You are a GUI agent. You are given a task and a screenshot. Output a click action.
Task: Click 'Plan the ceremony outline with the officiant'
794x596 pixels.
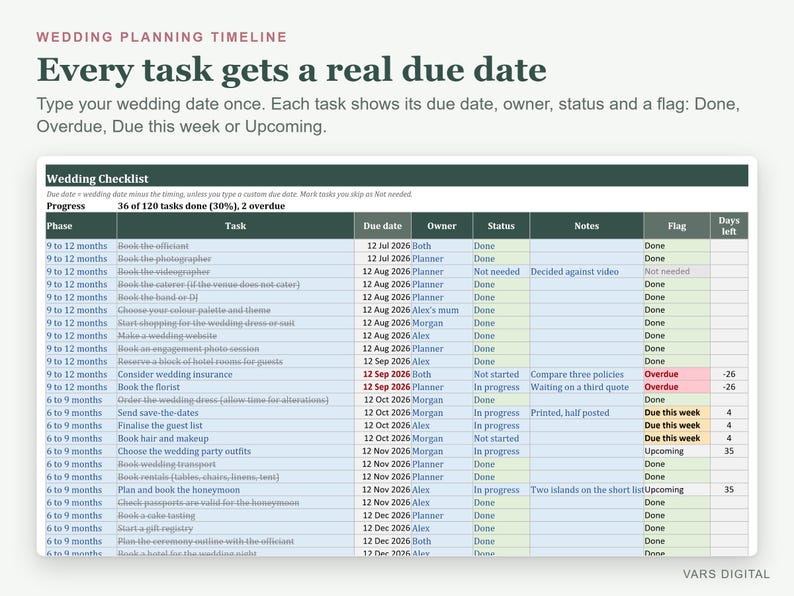(235, 541)
